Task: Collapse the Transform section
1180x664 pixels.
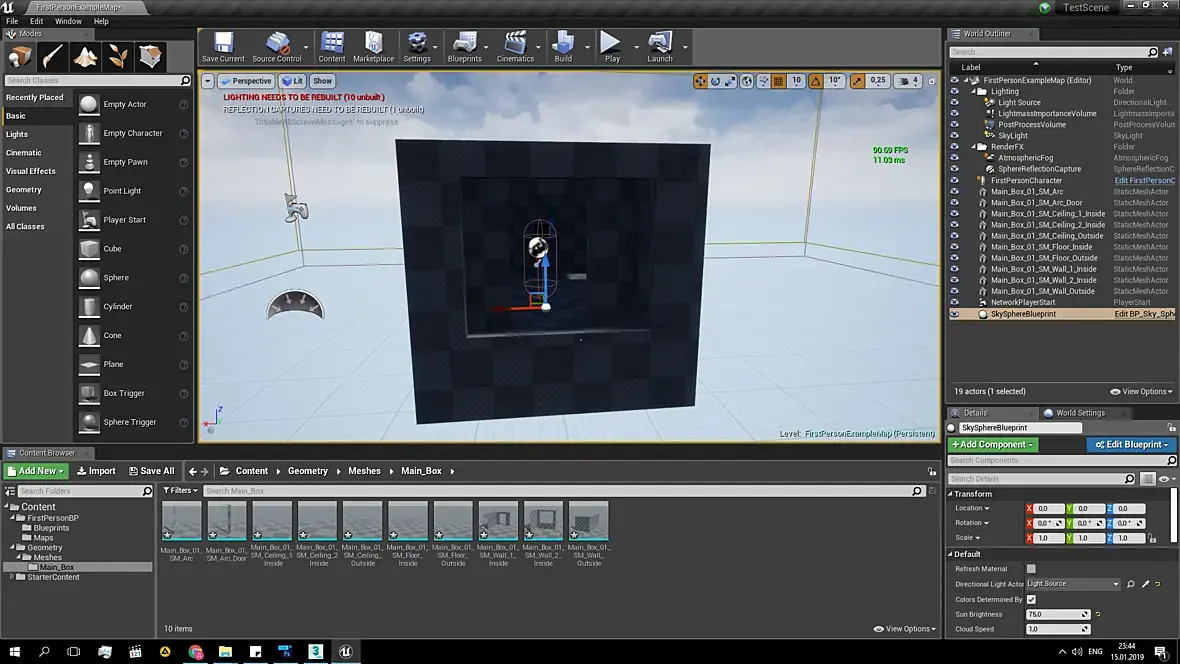Action: (972, 494)
